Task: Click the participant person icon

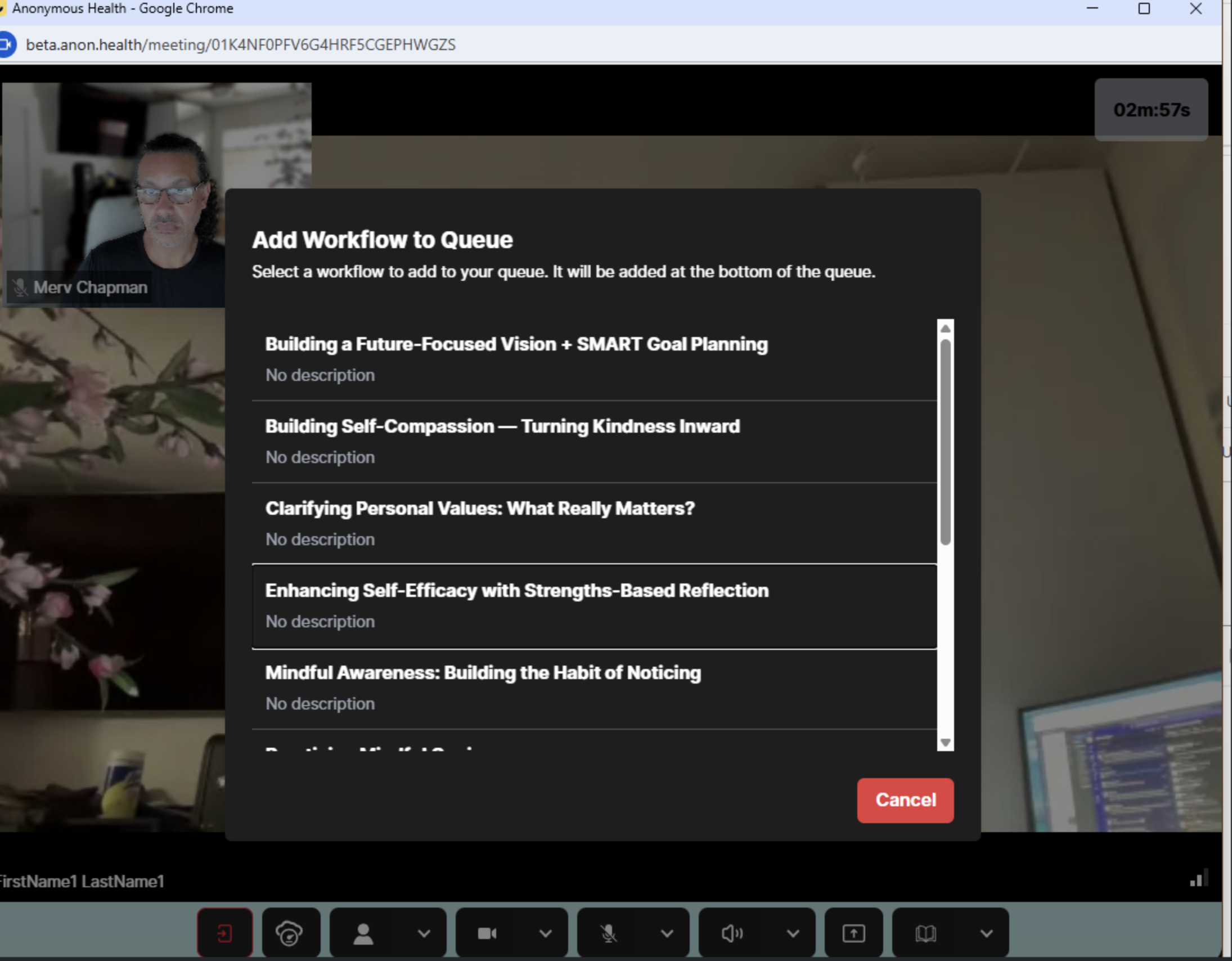Action: (x=363, y=933)
